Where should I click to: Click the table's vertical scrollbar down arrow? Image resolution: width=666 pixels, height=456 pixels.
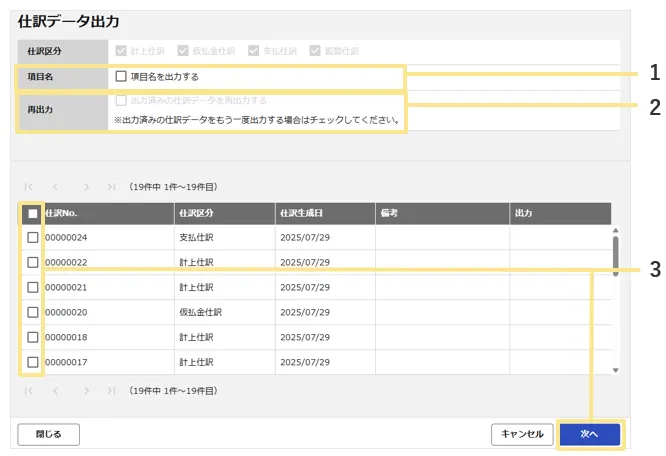[615, 369]
